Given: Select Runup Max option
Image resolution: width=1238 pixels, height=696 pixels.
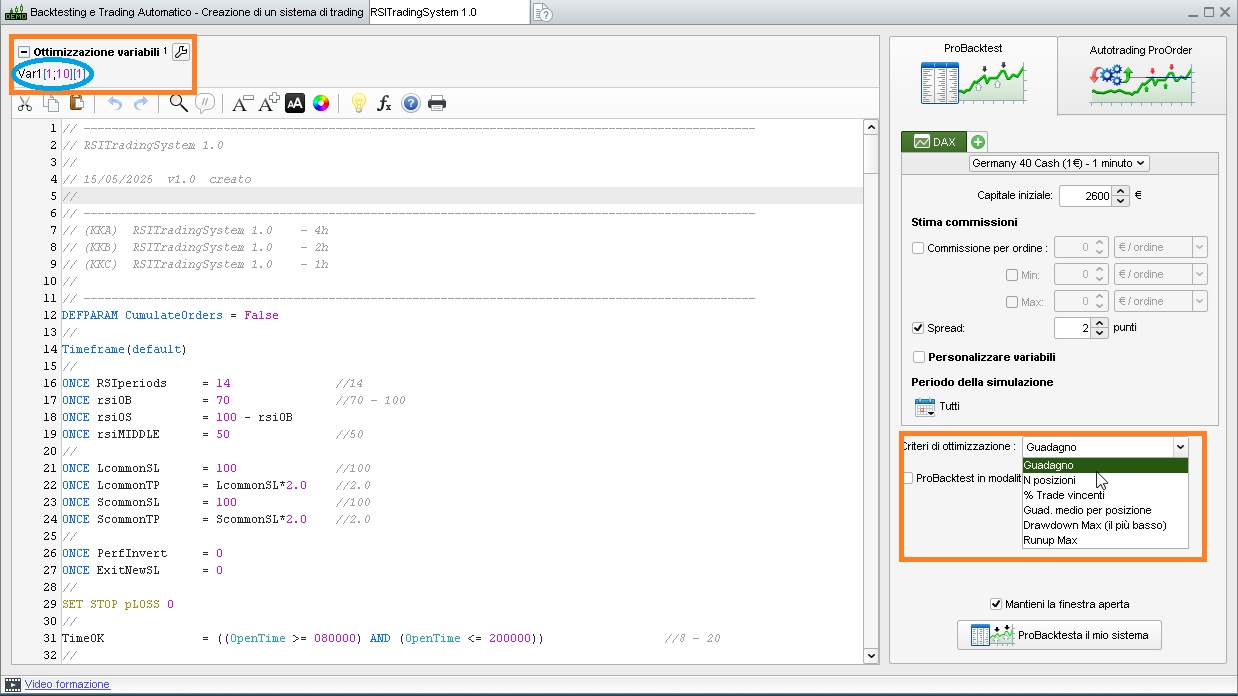Looking at the screenshot, I should (x=1105, y=540).
